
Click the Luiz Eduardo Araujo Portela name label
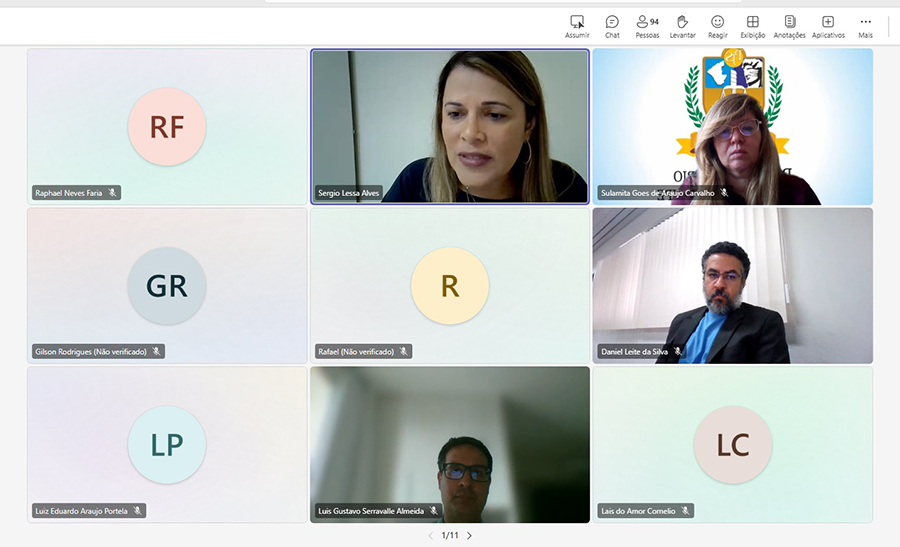[x=81, y=511]
